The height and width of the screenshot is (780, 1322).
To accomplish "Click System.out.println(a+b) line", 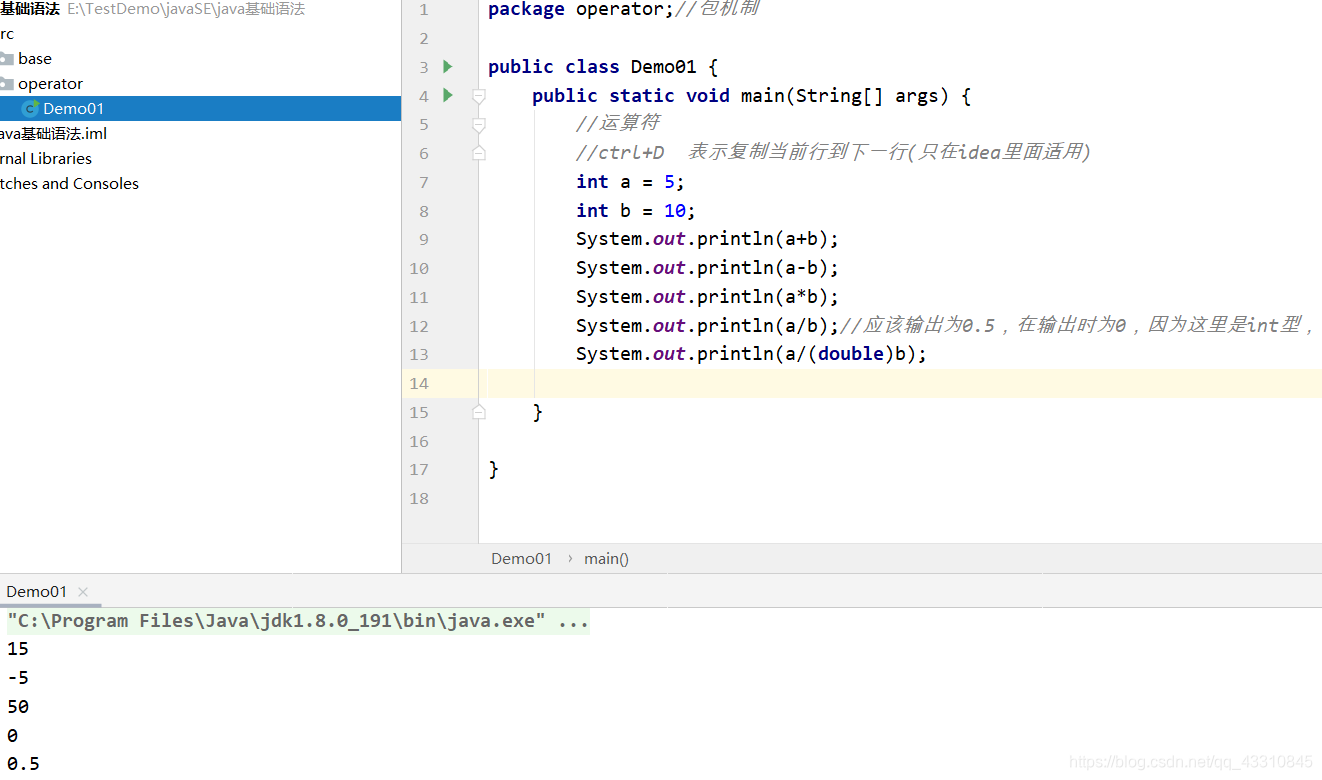I will [x=708, y=239].
